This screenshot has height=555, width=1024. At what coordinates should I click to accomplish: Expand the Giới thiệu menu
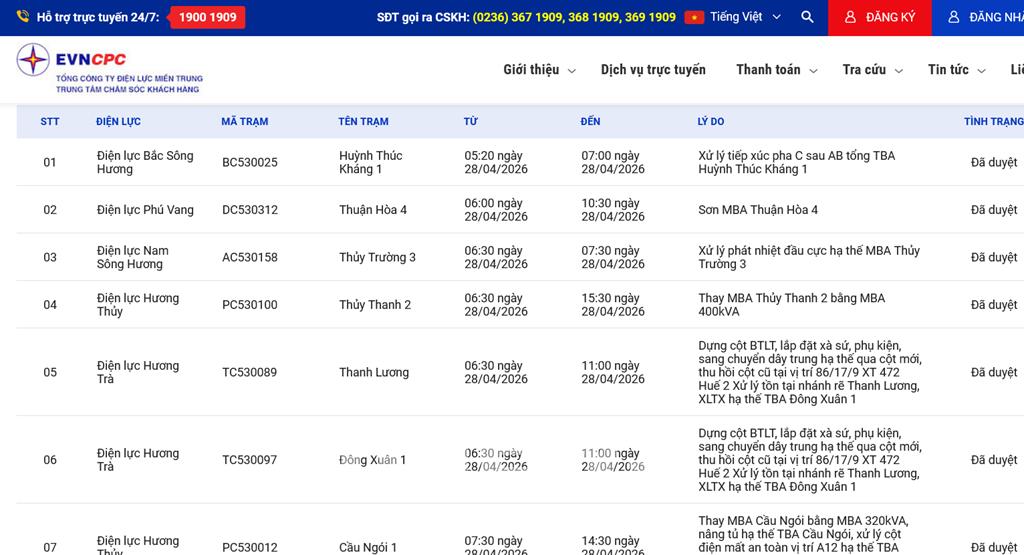(539, 70)
